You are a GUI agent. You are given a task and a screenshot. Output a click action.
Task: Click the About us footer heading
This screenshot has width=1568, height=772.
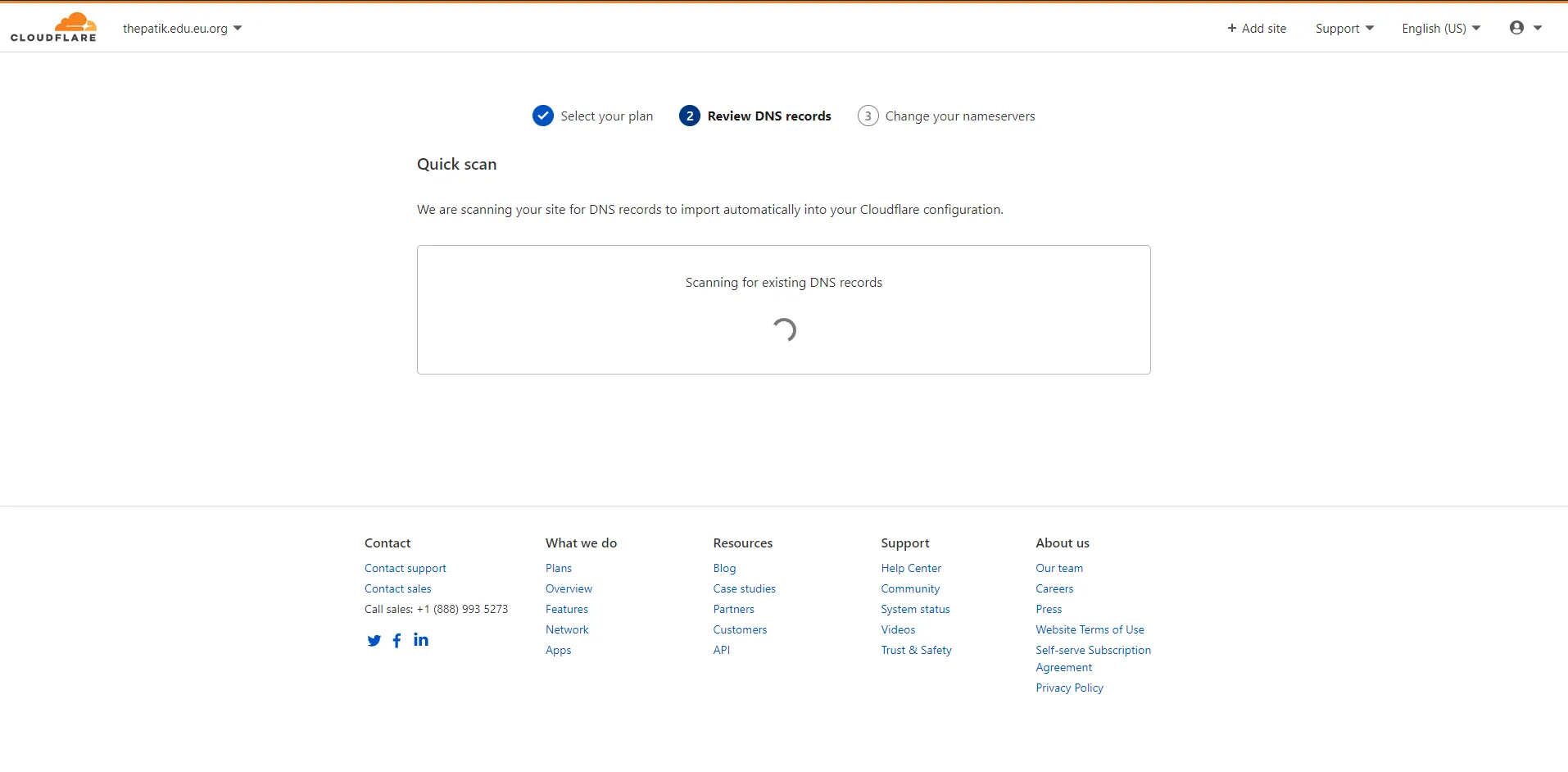1063,543
